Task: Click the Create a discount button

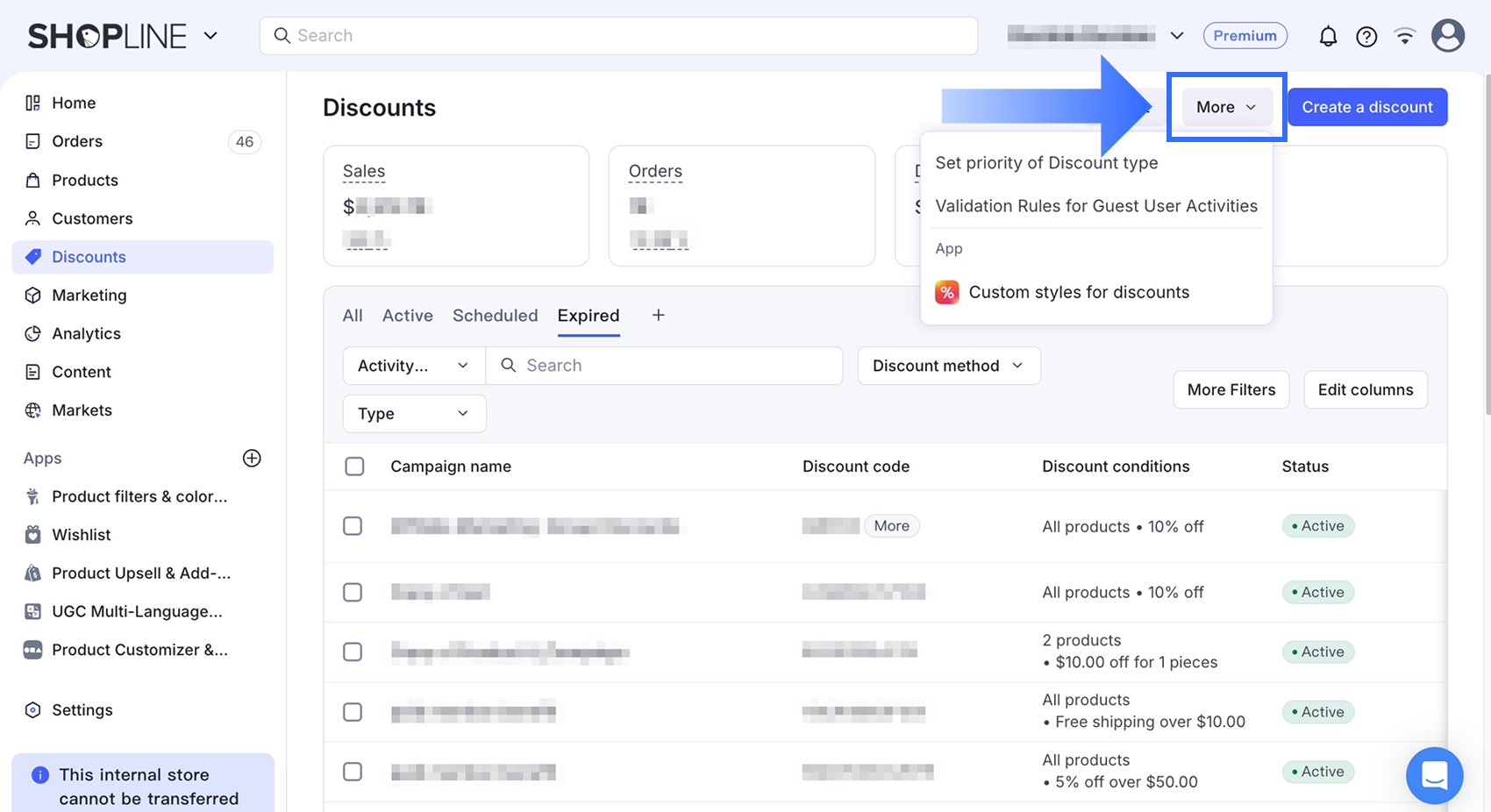Action: [x=1367, y=107]
